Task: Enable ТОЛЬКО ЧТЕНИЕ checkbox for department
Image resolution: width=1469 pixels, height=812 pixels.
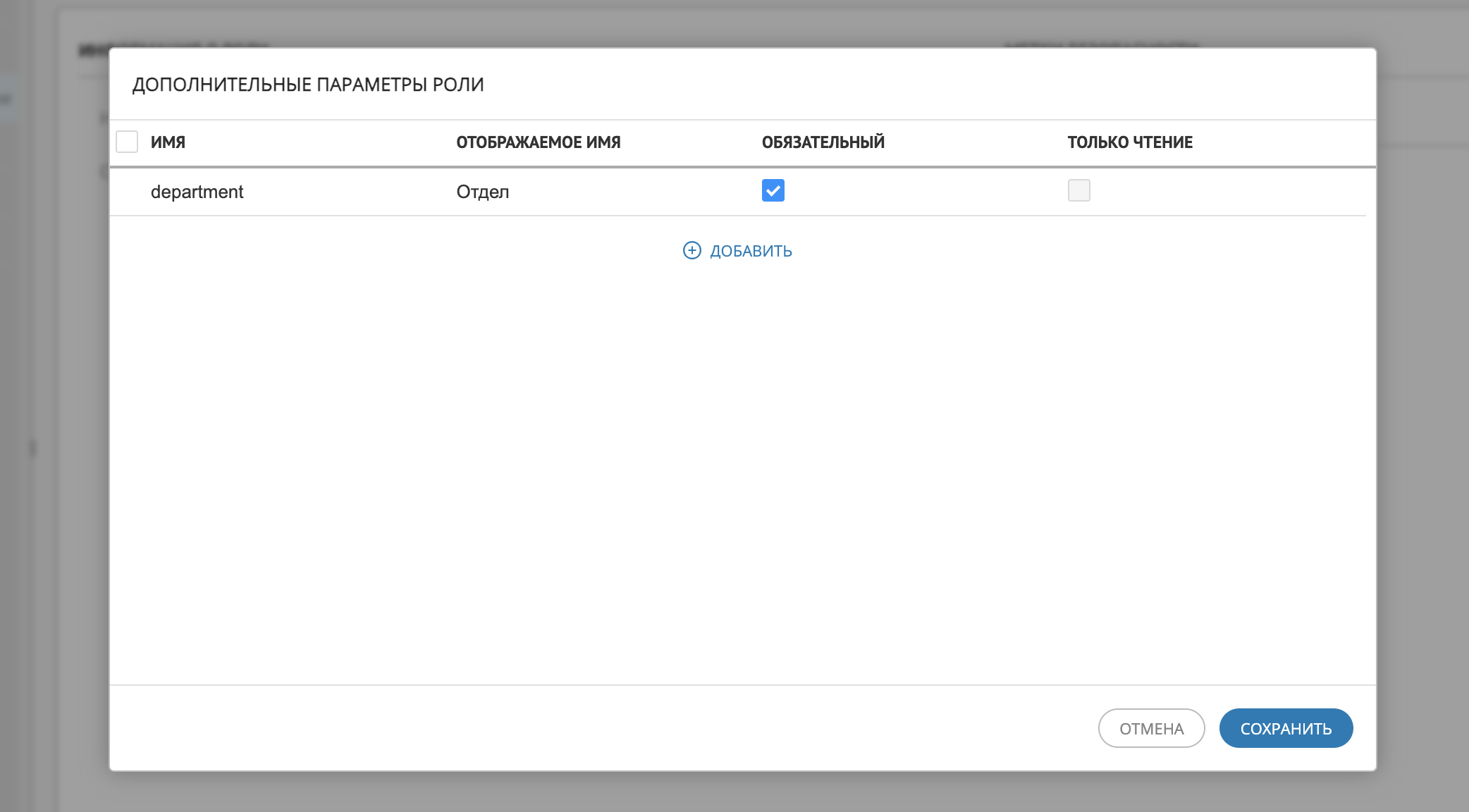Action: point(1078,190)
